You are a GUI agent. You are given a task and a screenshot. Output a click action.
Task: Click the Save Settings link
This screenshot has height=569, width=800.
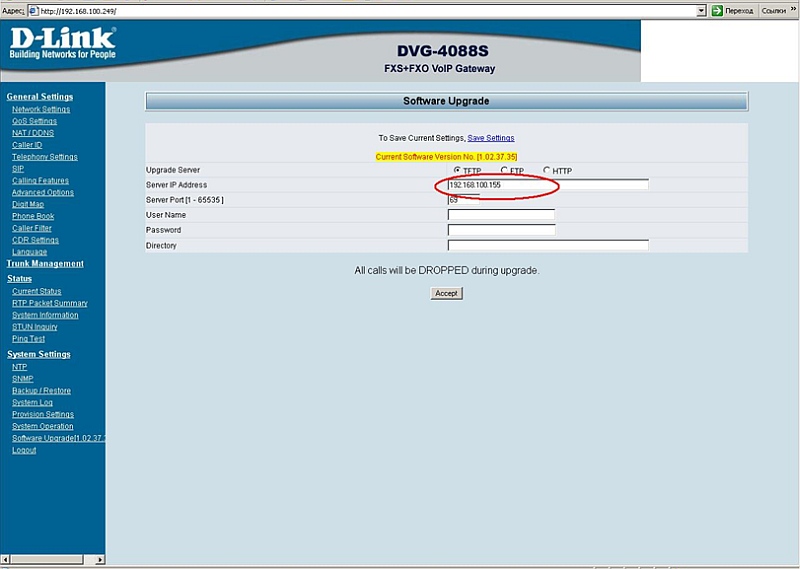pos(491,138)
